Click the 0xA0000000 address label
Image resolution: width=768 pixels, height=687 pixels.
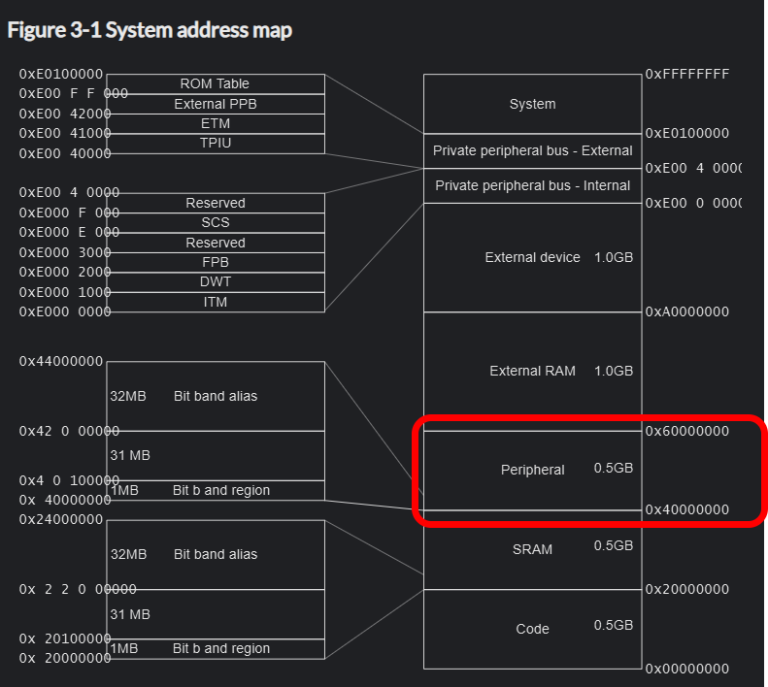pos(687,312)
